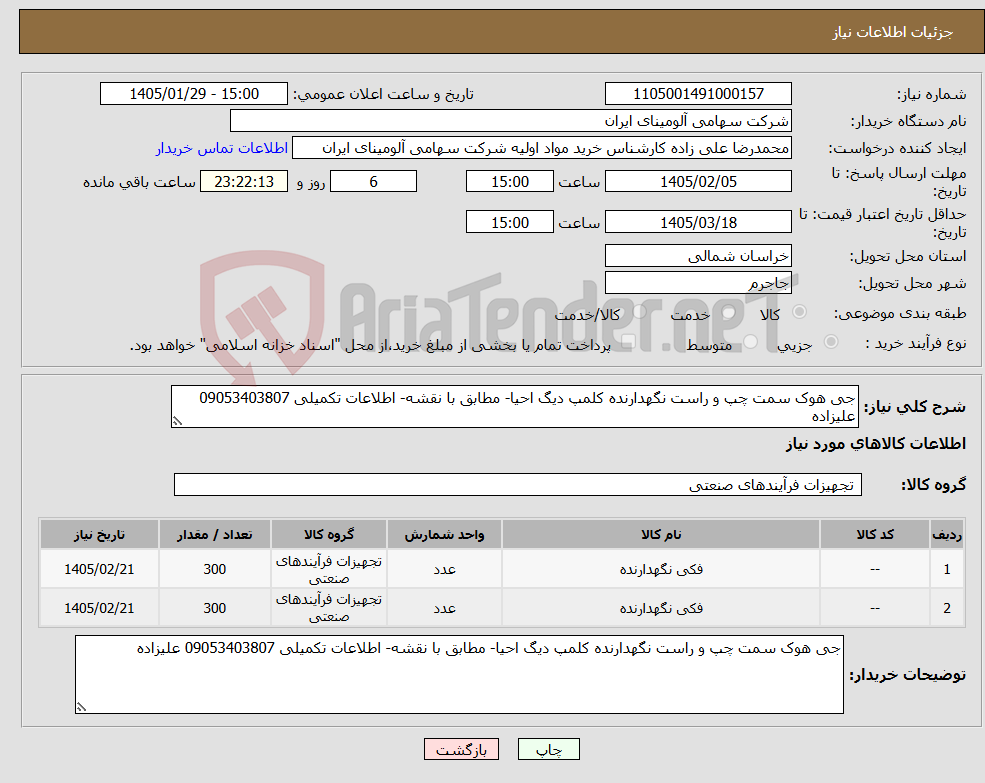Click the need number field 1105001491000157

[698, 94]
